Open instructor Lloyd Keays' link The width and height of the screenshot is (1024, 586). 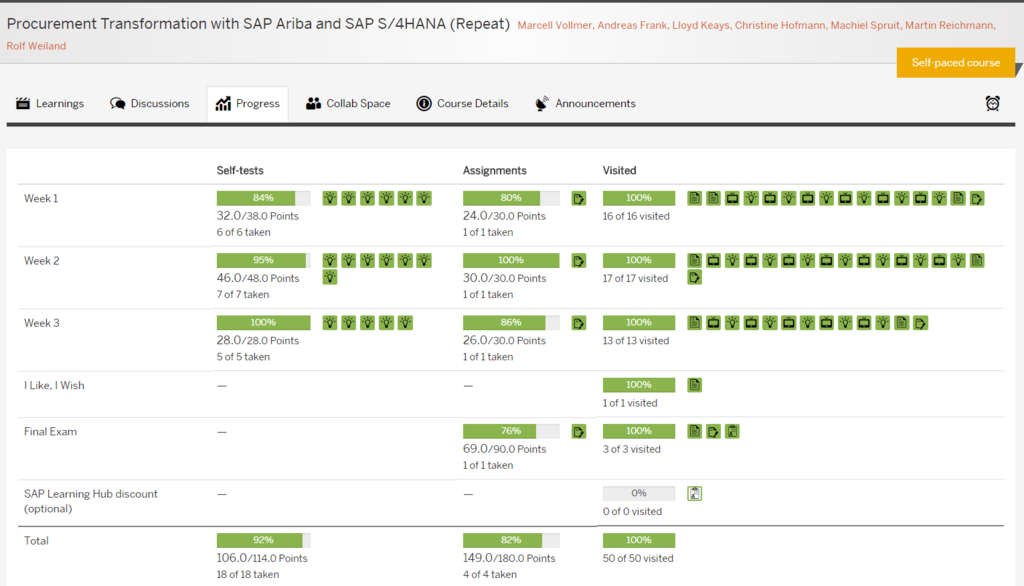701,25
